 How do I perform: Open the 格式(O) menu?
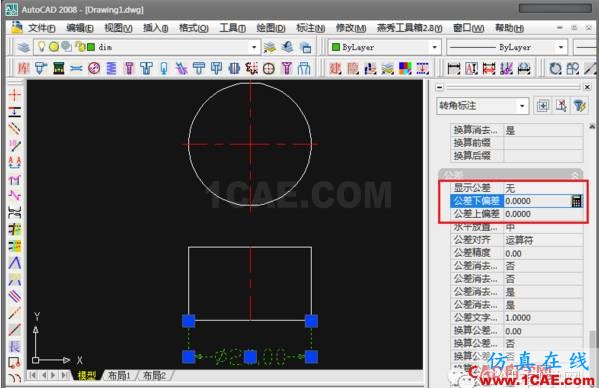tap(194, 28)
